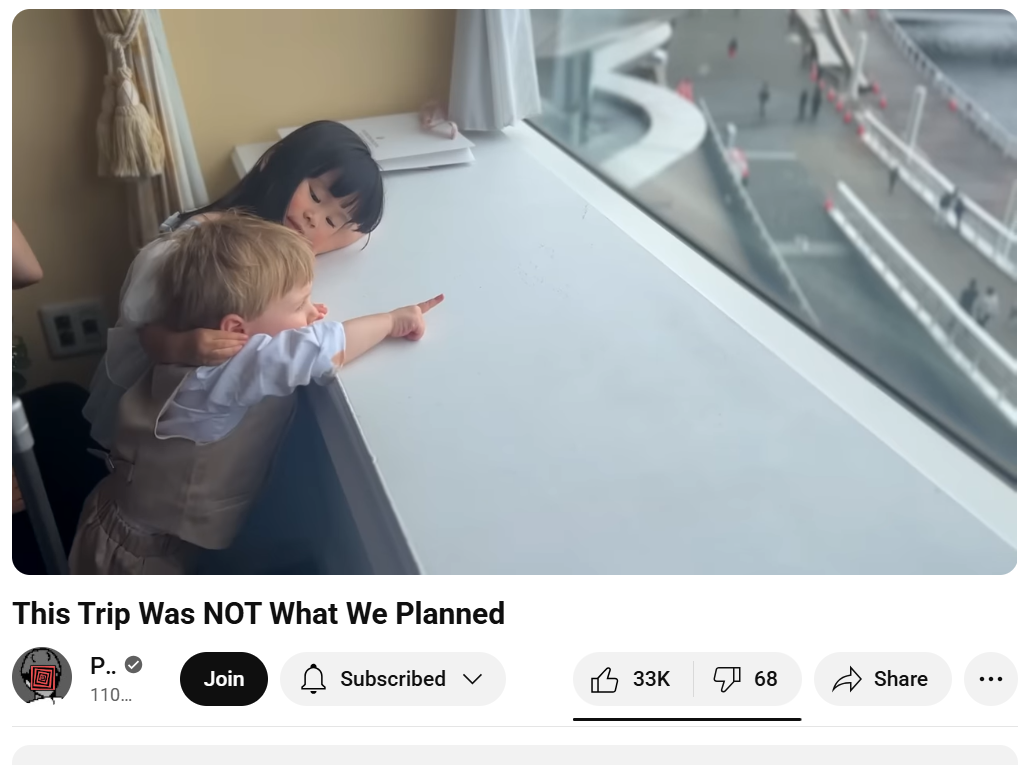The height and width of the screenshot is (765, 1029).
Task: Click the thumbs-down dislike icon
Action: point(726,679)
